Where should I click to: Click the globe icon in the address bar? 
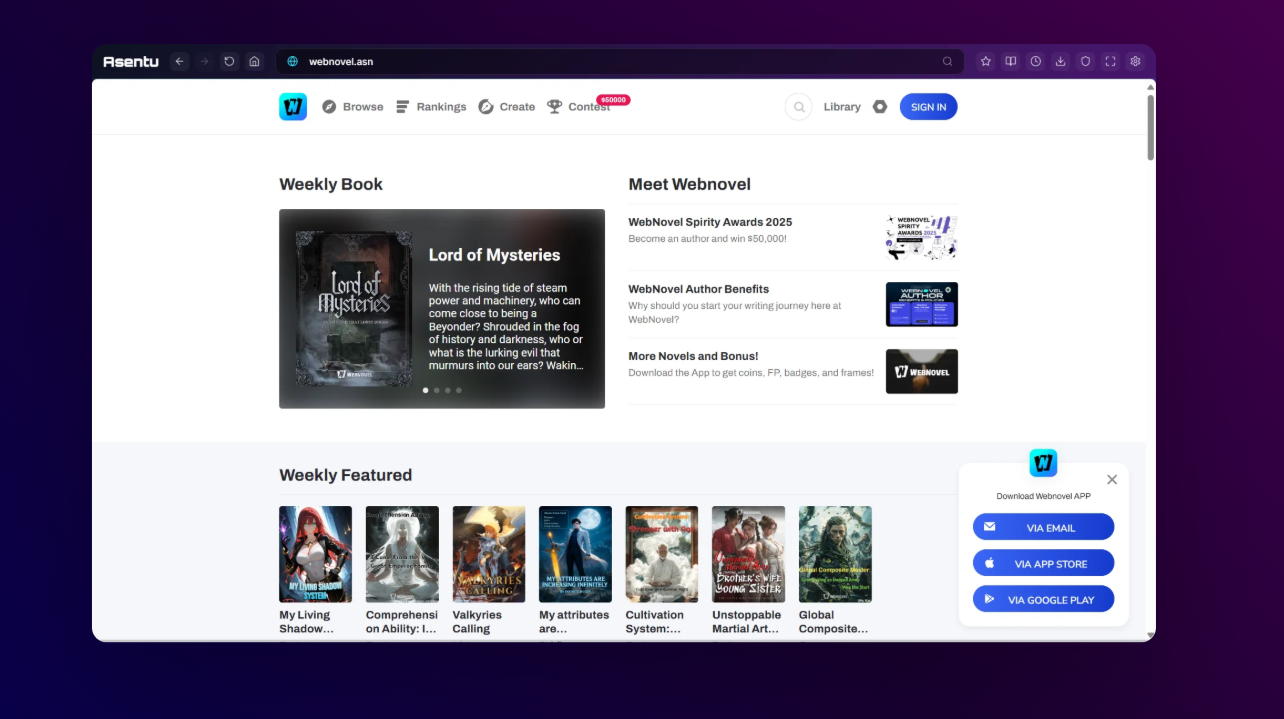(293, 61)
